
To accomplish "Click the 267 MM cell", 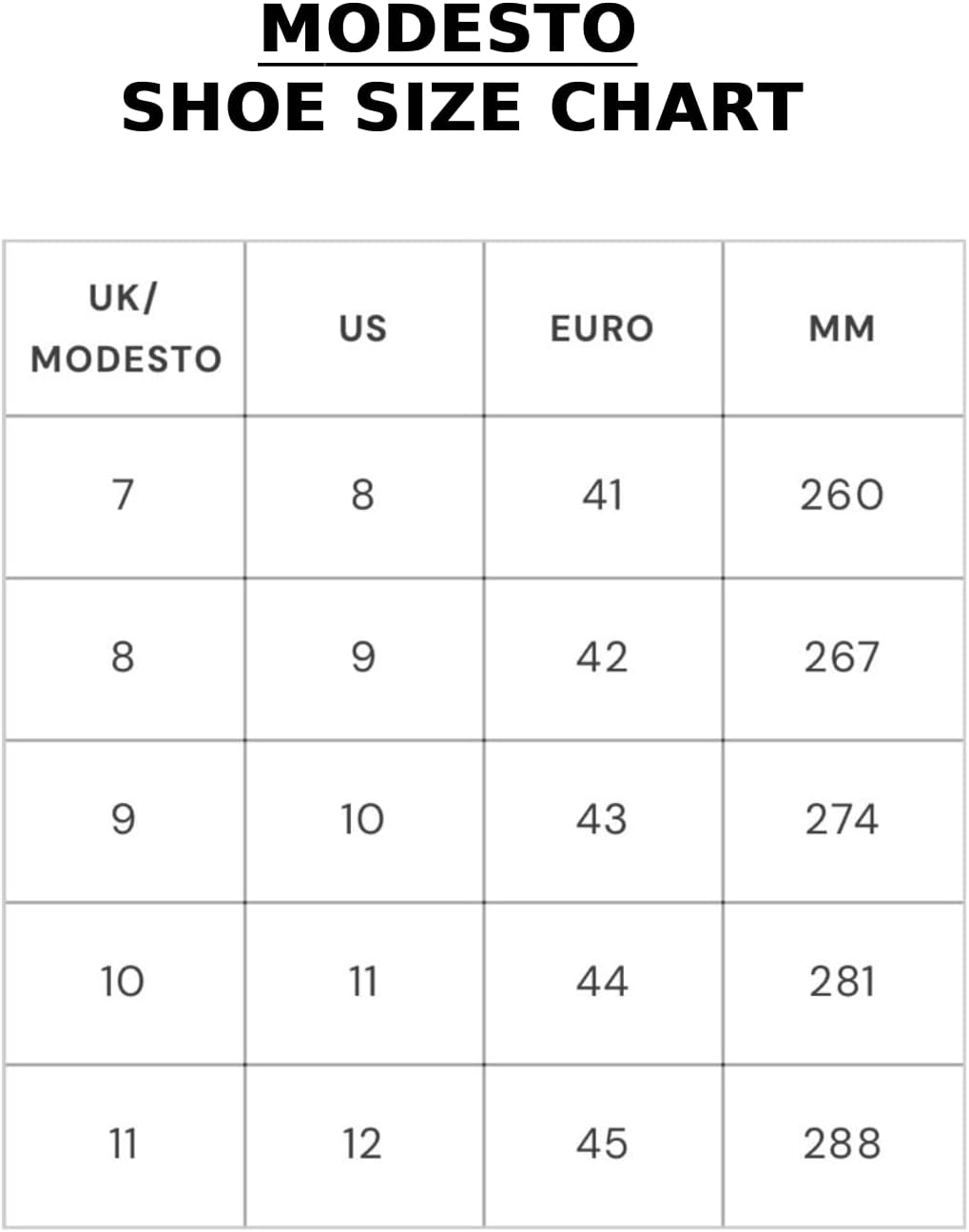I will coord(842,657).
